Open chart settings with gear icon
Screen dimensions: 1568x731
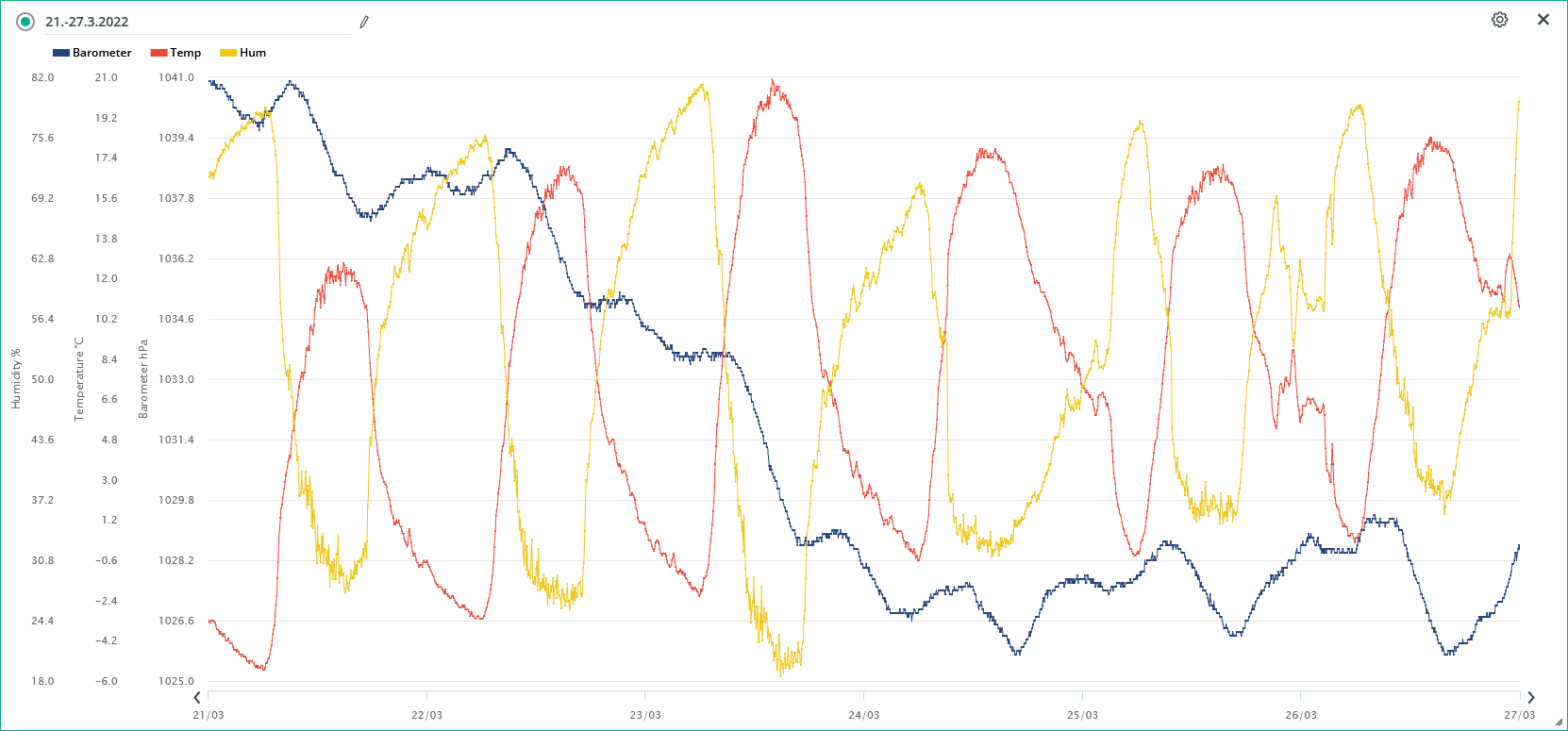coord(1499,20)
